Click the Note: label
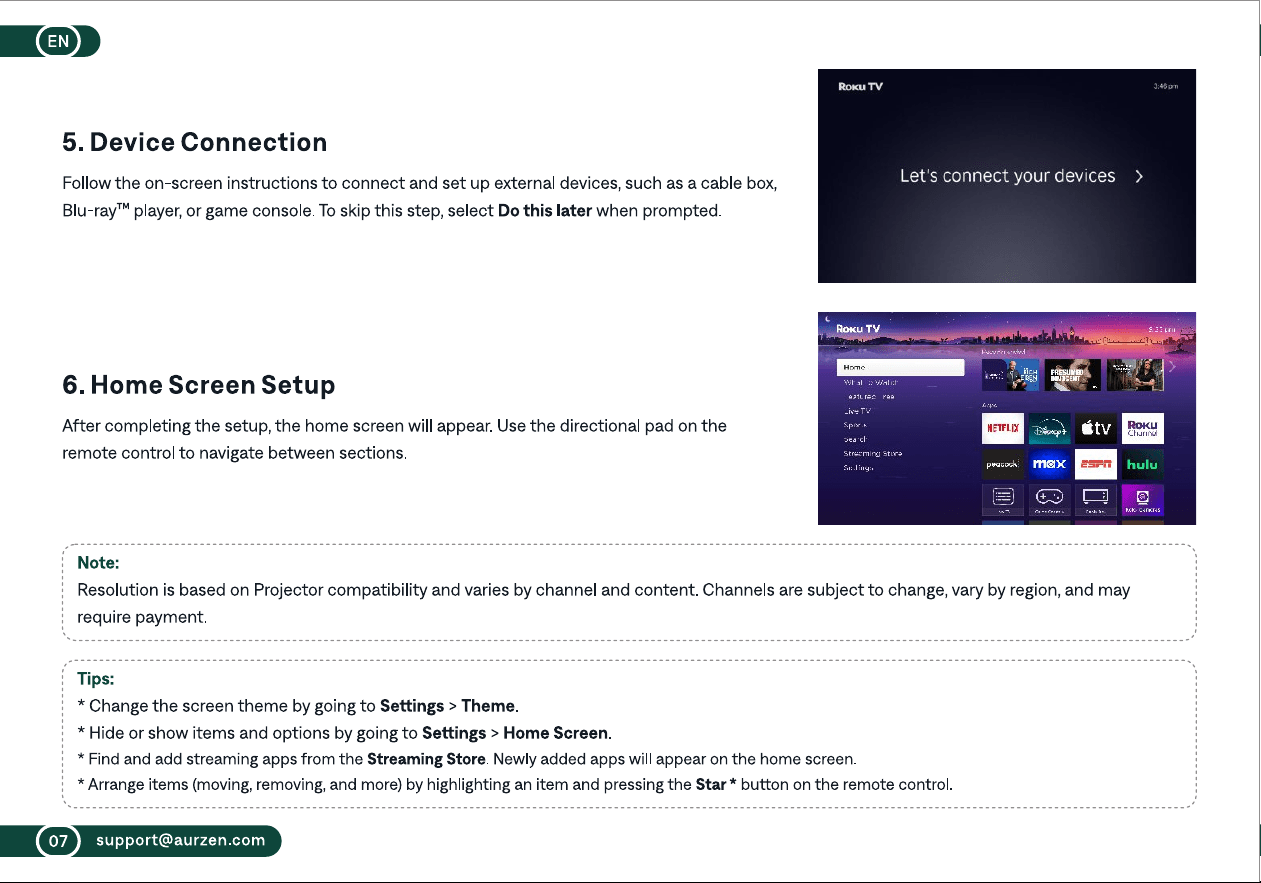Screen dimensions: 1261x883 pyautogui.click(x=98, y=563)
